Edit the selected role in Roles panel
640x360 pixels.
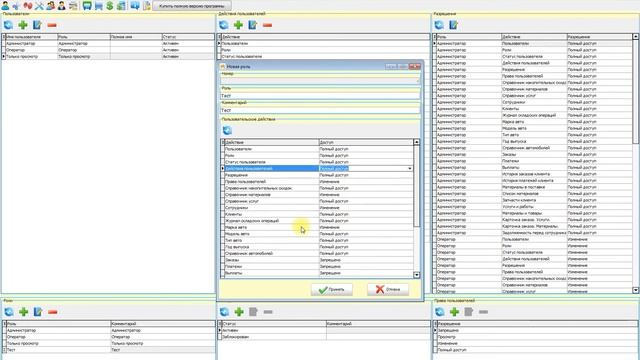pyautogui.click(x=38, y=312)
